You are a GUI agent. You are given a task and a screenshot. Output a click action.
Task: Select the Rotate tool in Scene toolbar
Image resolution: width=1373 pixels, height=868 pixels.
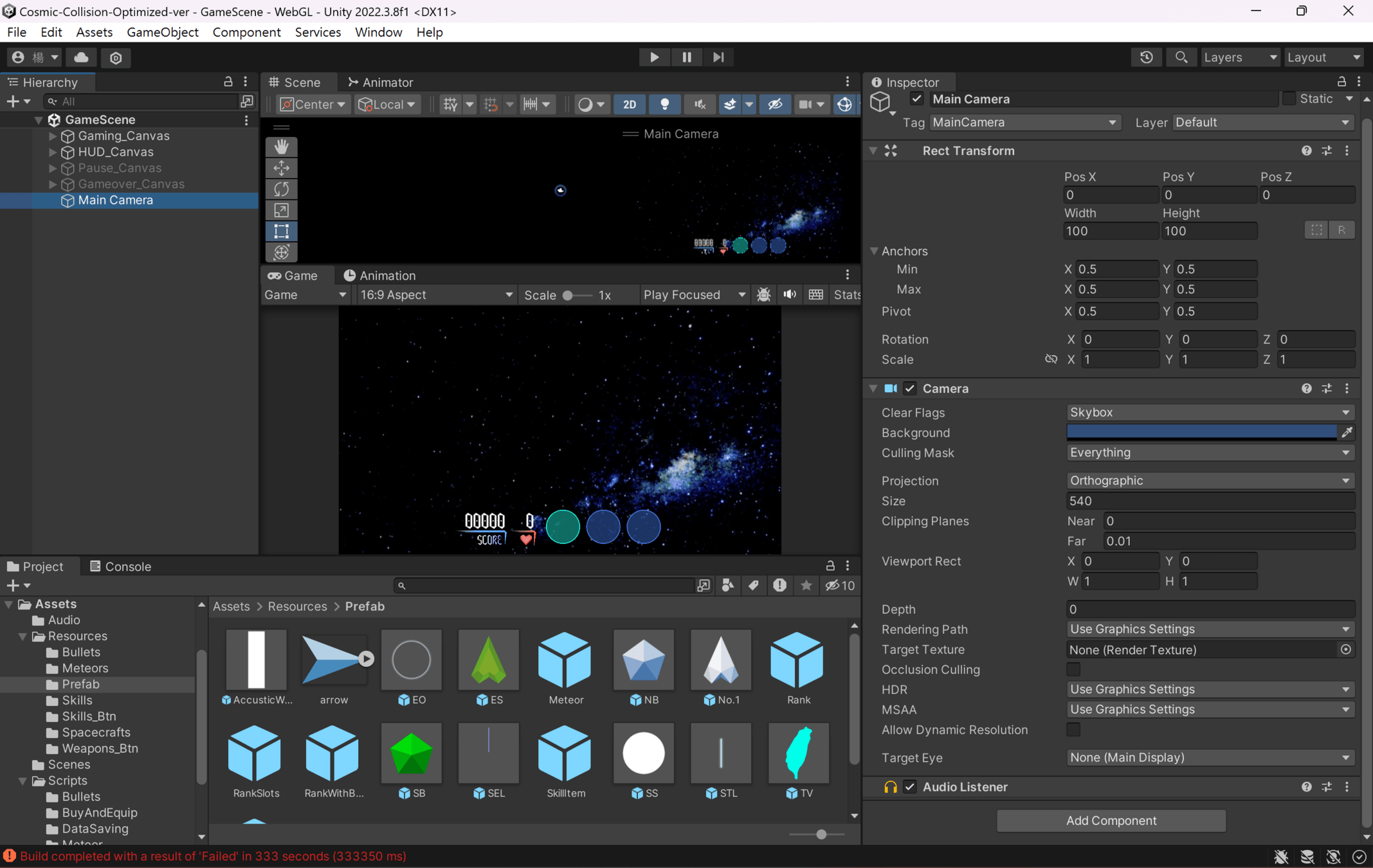[x=281, y=189]
